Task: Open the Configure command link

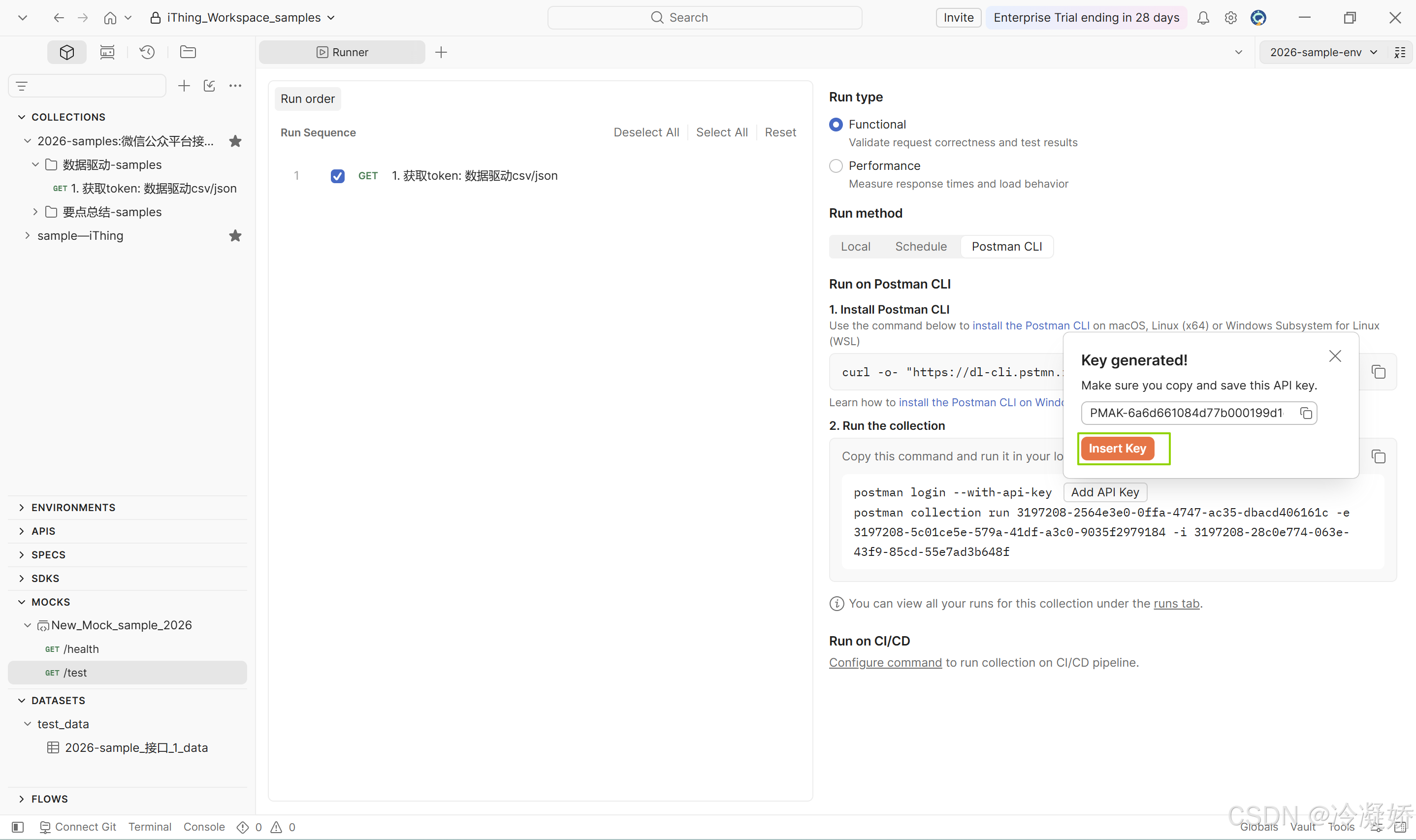Action: click(886, 663)
